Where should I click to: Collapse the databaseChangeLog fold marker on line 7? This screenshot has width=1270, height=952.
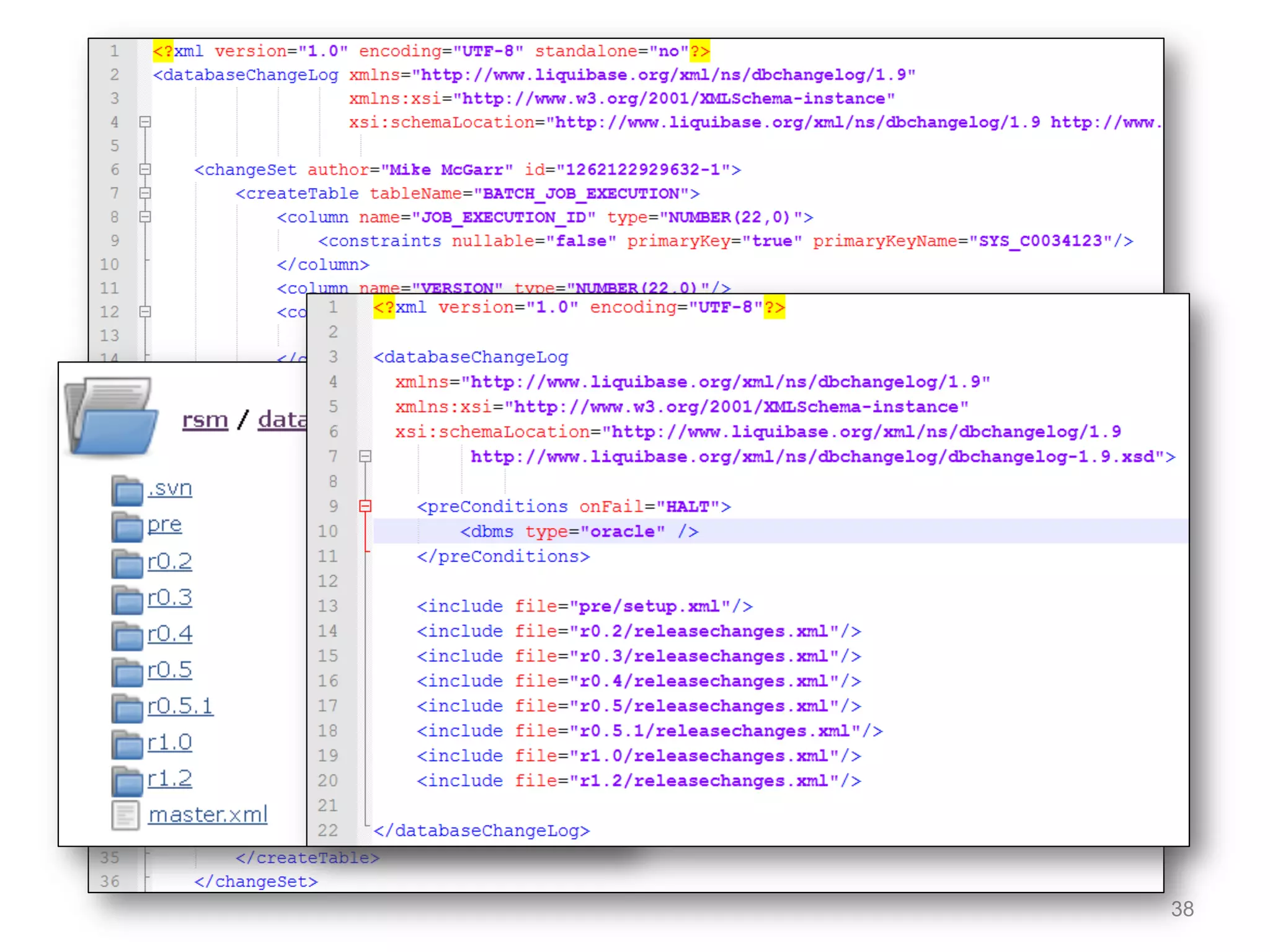tap(365, 457)
